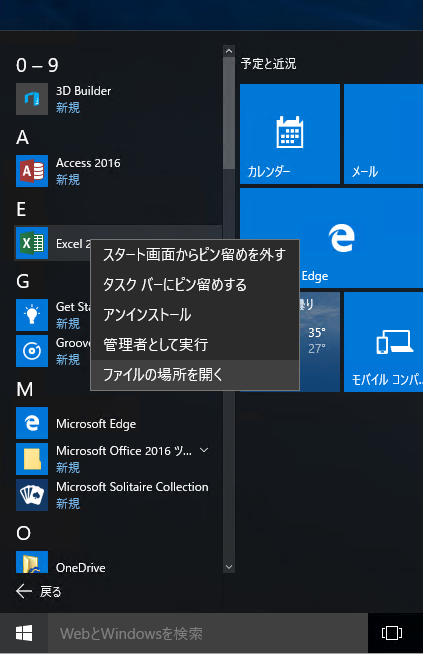Click the M section letter header
The image size is (423, 654).
[25, 389]
